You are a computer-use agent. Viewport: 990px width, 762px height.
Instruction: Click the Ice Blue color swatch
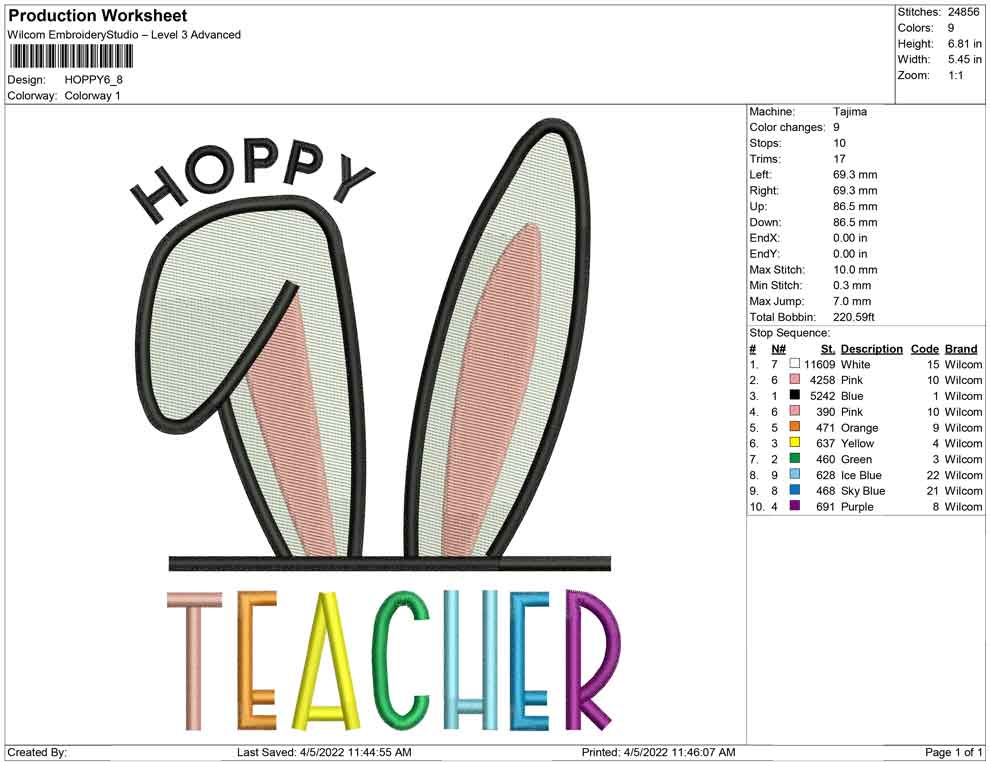[795, 474]
